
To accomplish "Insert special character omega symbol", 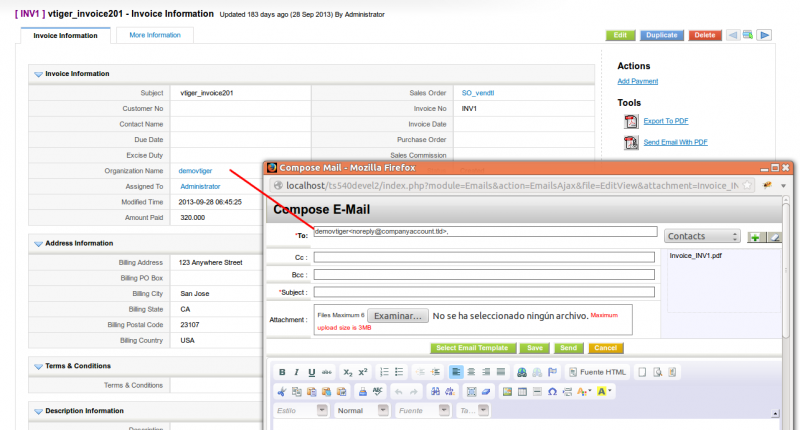I will point(552,391).
